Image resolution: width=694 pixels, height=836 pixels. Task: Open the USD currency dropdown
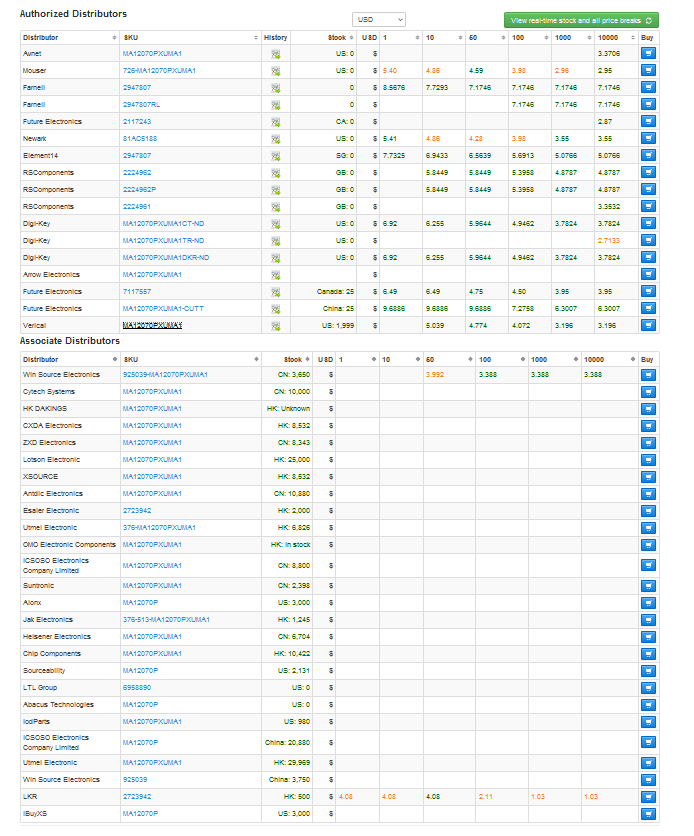(378, 20)
